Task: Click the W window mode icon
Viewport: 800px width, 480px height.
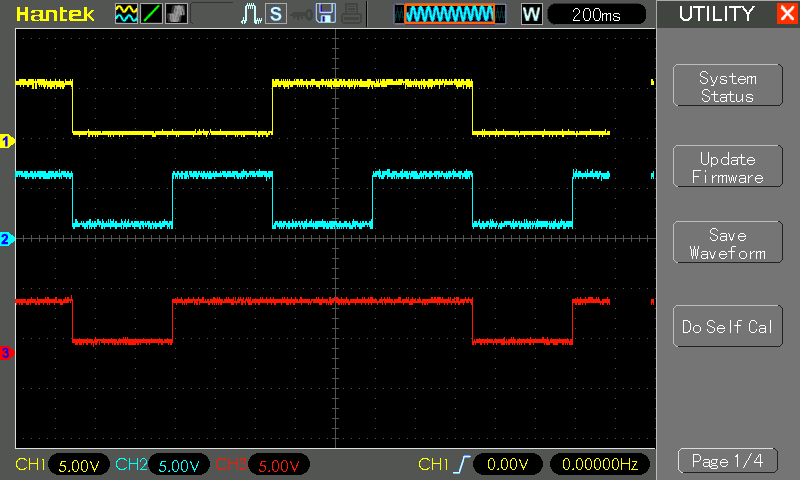Action: click(x=532, y=14)
